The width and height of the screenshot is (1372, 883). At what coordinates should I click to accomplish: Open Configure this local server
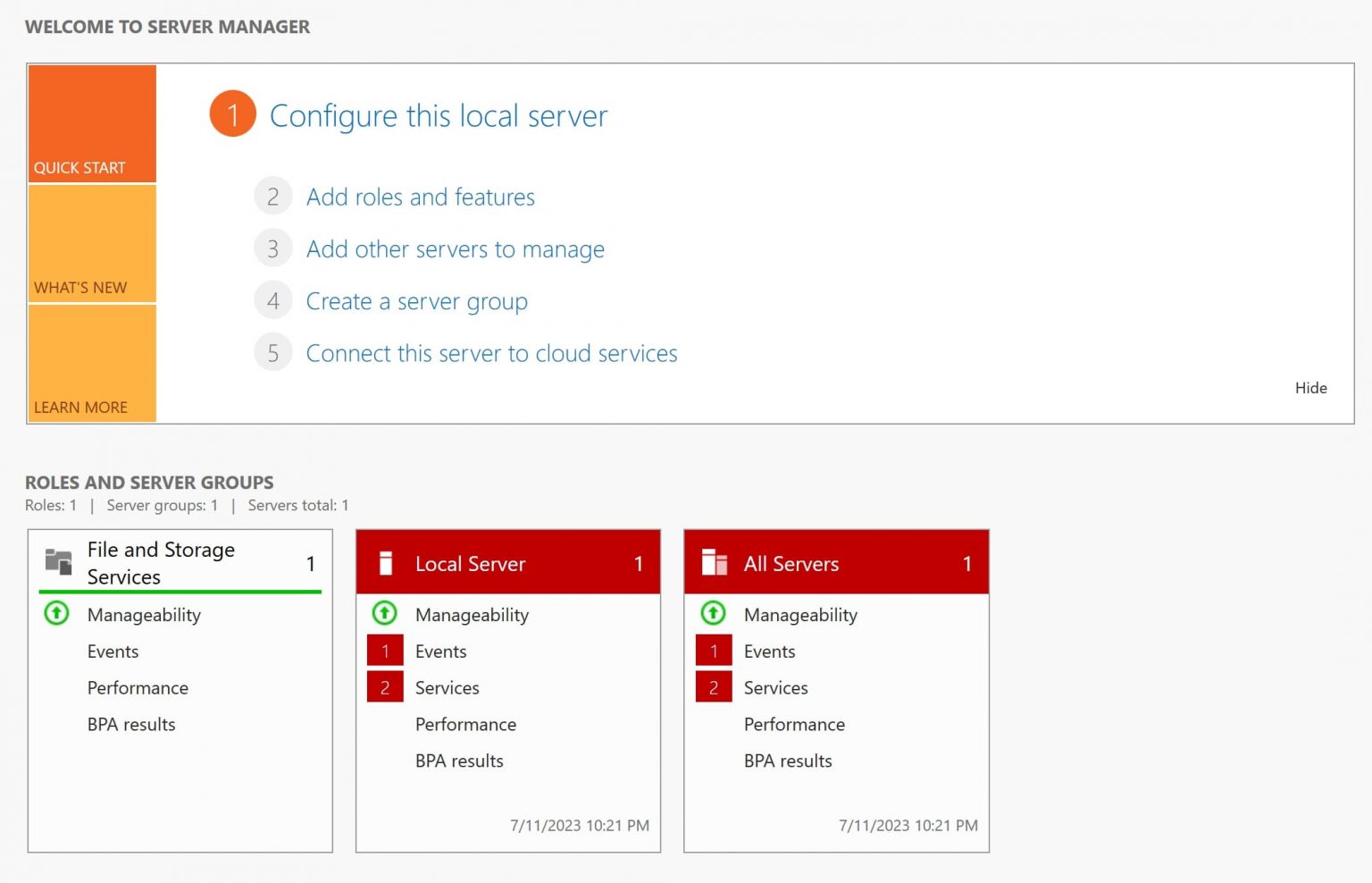tap(439, 115)
